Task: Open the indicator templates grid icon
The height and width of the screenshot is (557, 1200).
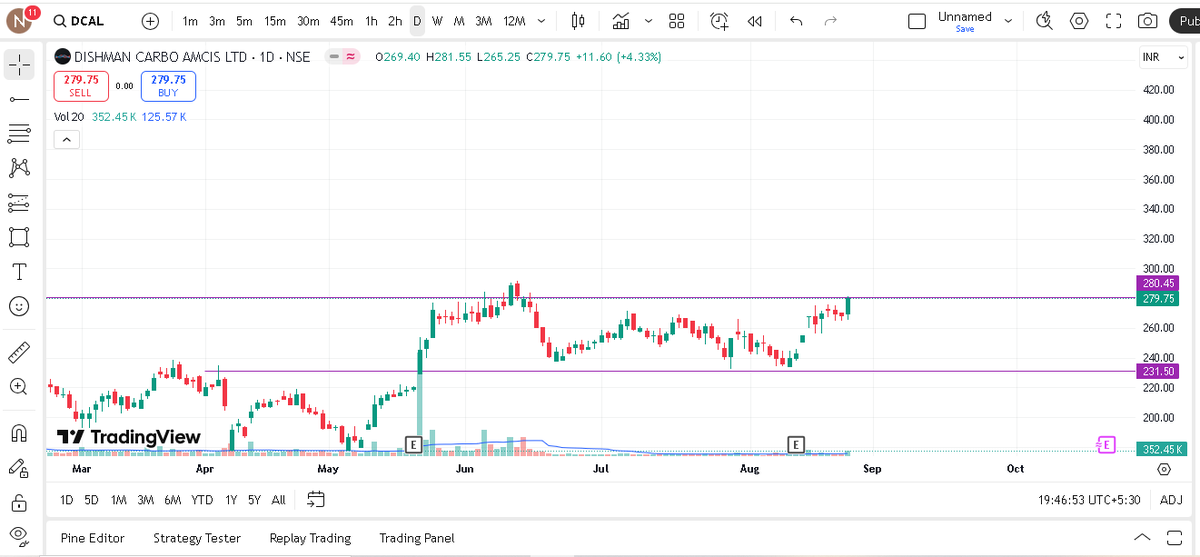Action: click(x=676, y=21)
